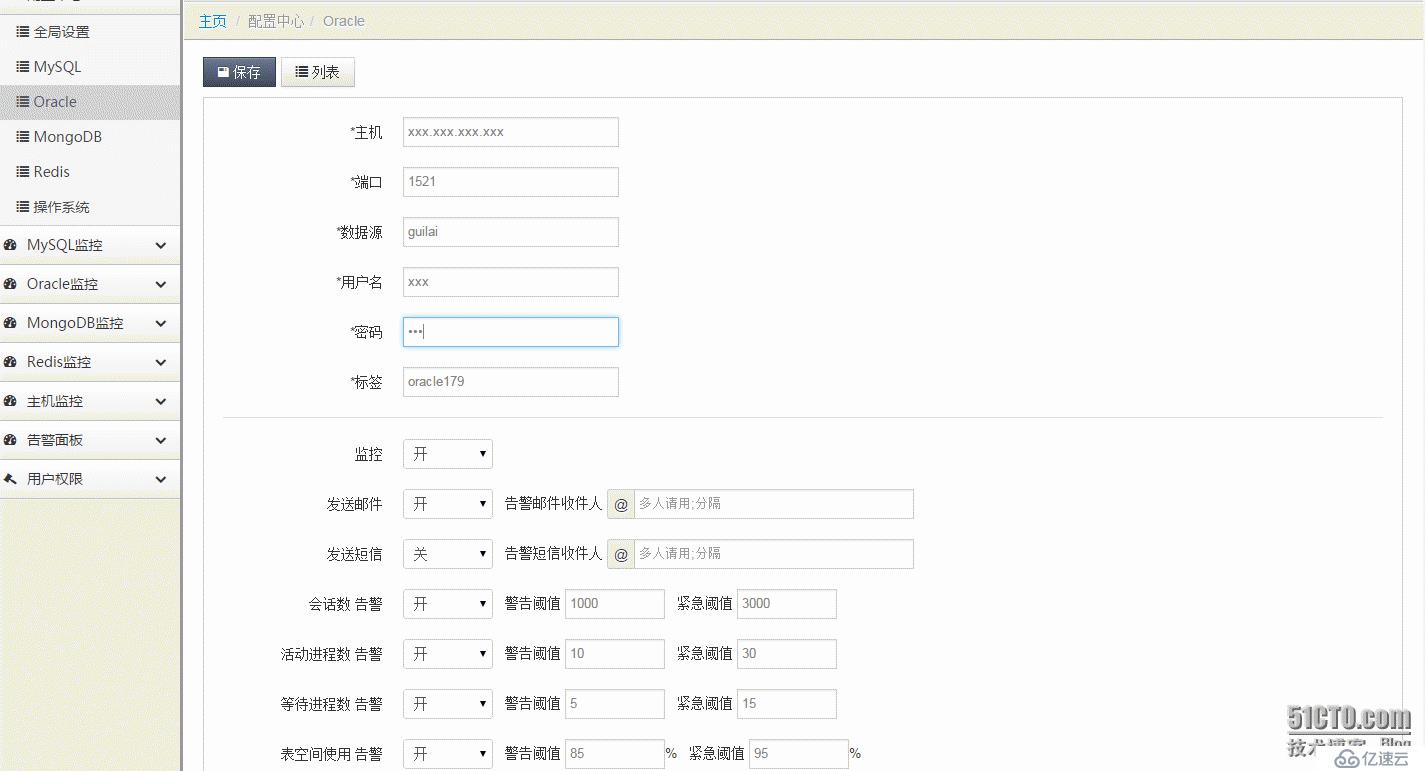Click the dashboard icon of MySQL监控
This screenshot has height=771, width=1425.
[10, 245]
